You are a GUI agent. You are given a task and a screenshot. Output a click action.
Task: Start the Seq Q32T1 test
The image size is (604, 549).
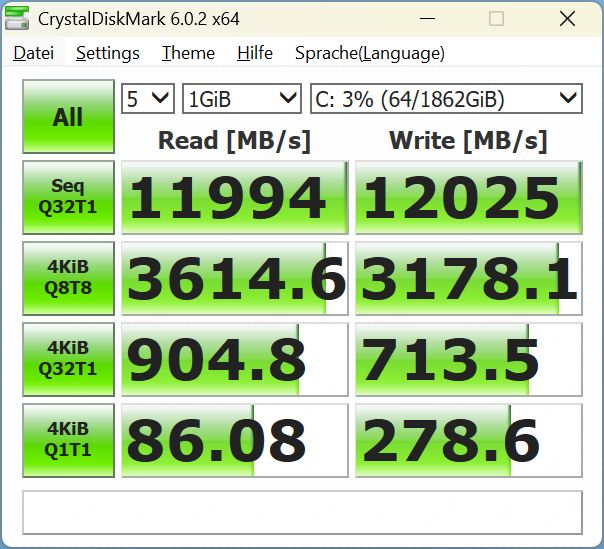point(67,197)
